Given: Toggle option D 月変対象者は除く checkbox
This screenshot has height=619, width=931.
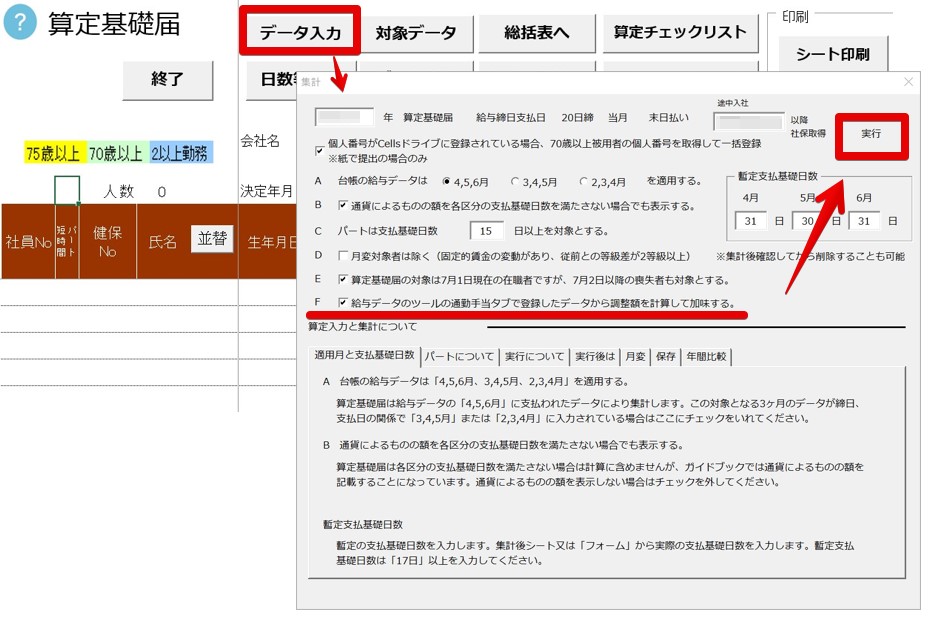Looking at the screenshot, I should (343, 256).
